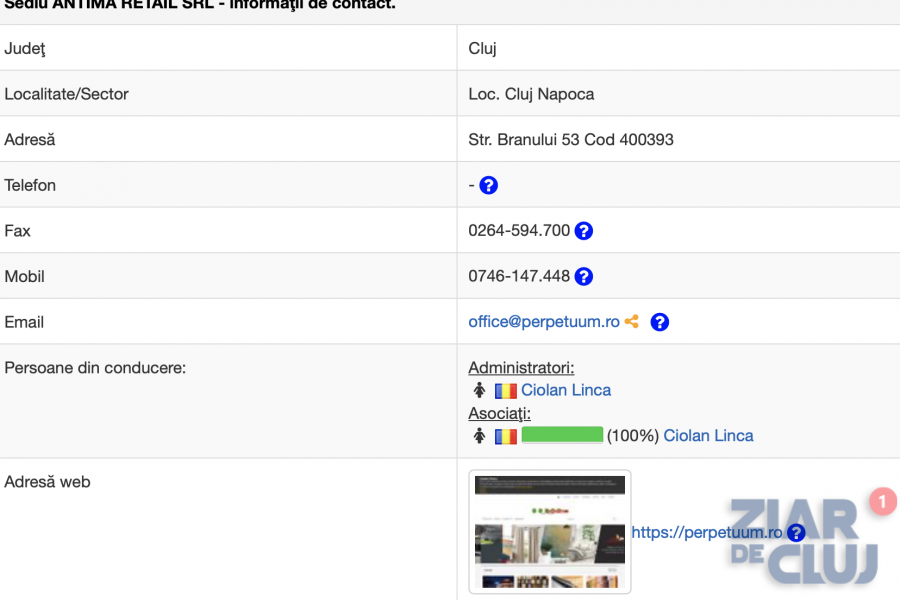The width and height of the screenshot is (900, 600).
Task: Click the help icon next to https://perpetuum.ro
Action: pyautogui.click(x=796, y=533)
